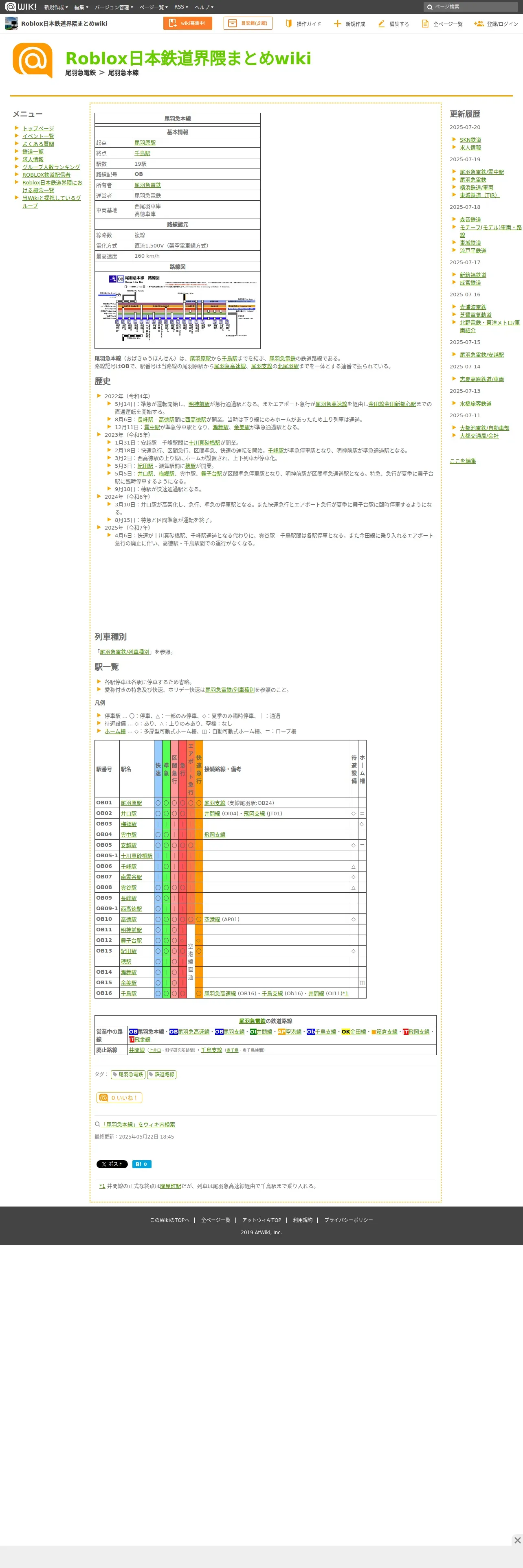Viewport: 523px width, 1568px height.
Task: Click 利用規約 in the footer
Action: [303, 1220]
